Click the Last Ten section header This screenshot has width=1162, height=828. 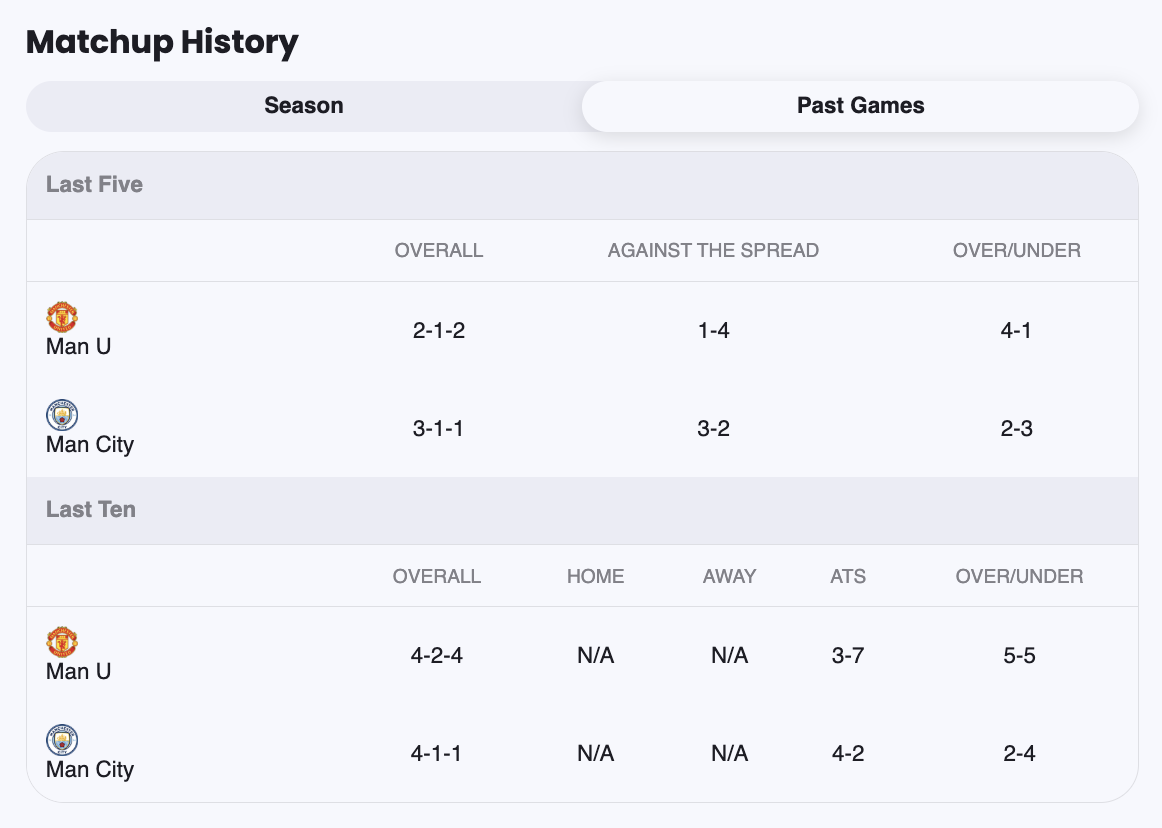point(91,510)
